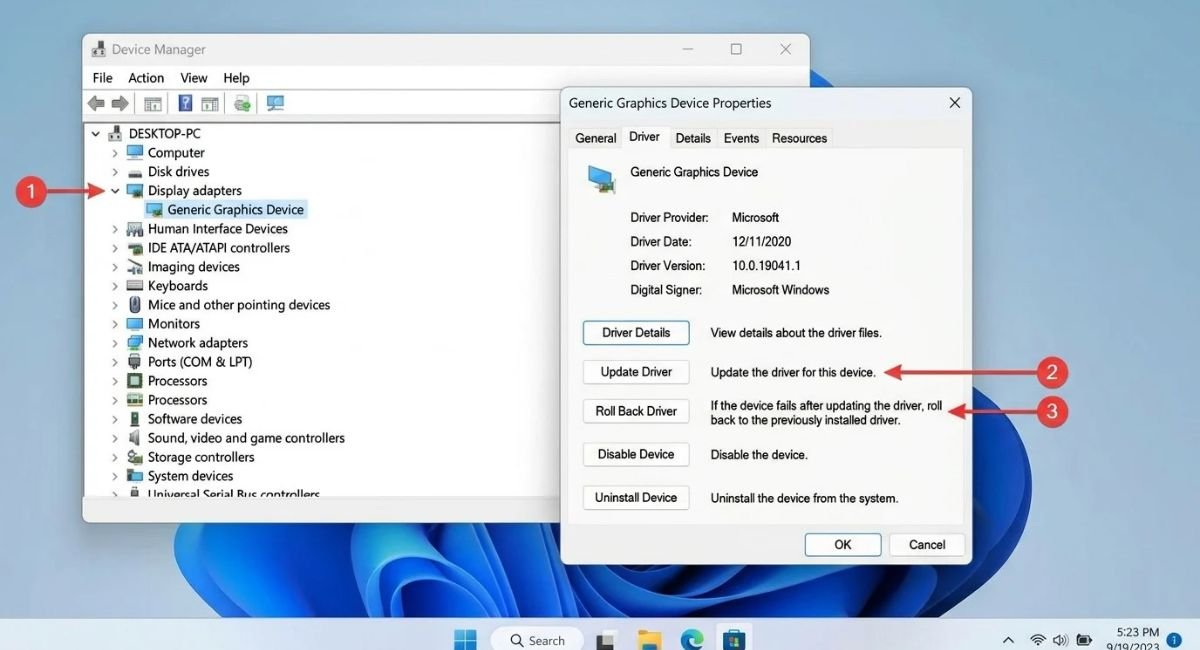Select the Monitors category icon in tree
Viewport: 1200px width, 650px height.
pos(135,324)
